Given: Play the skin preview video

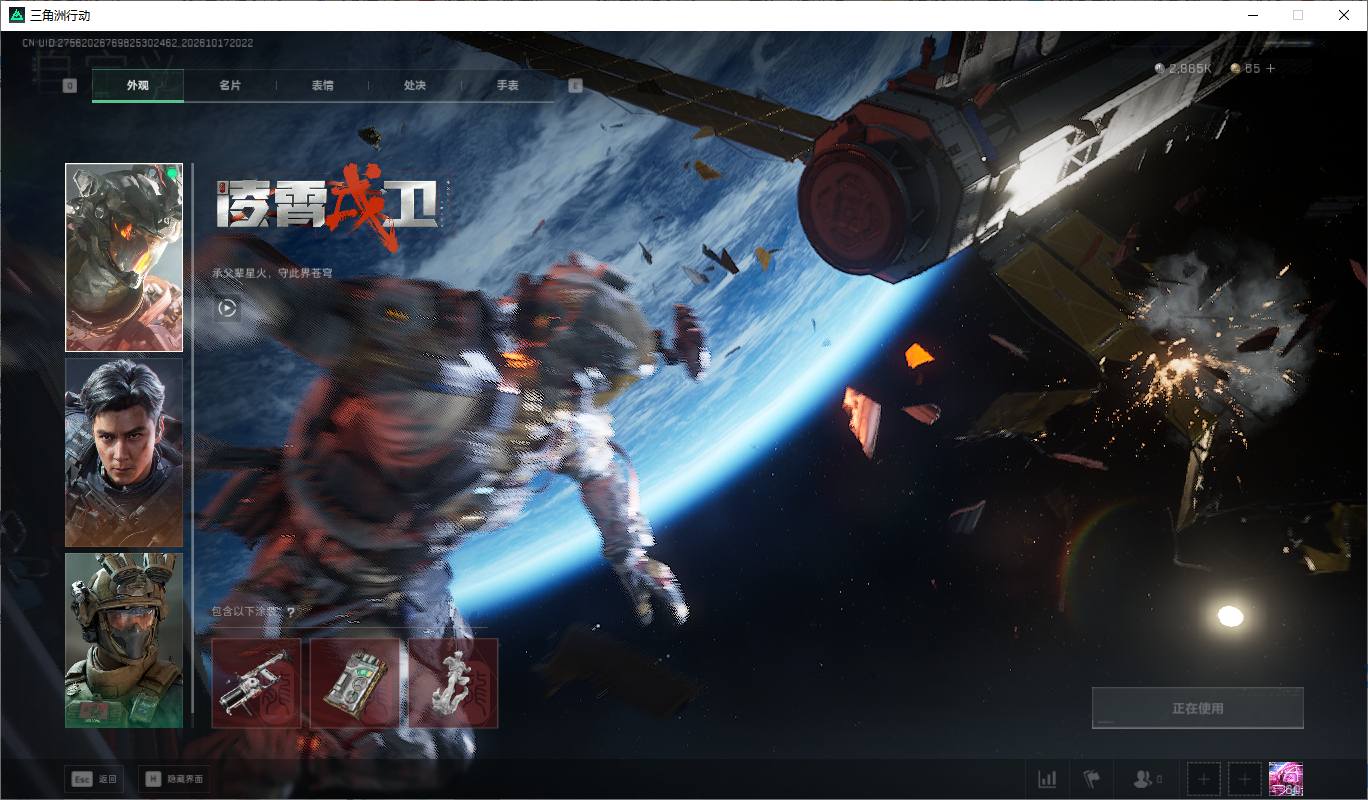Looking at the screenshot, I should [x=227, y=308].
